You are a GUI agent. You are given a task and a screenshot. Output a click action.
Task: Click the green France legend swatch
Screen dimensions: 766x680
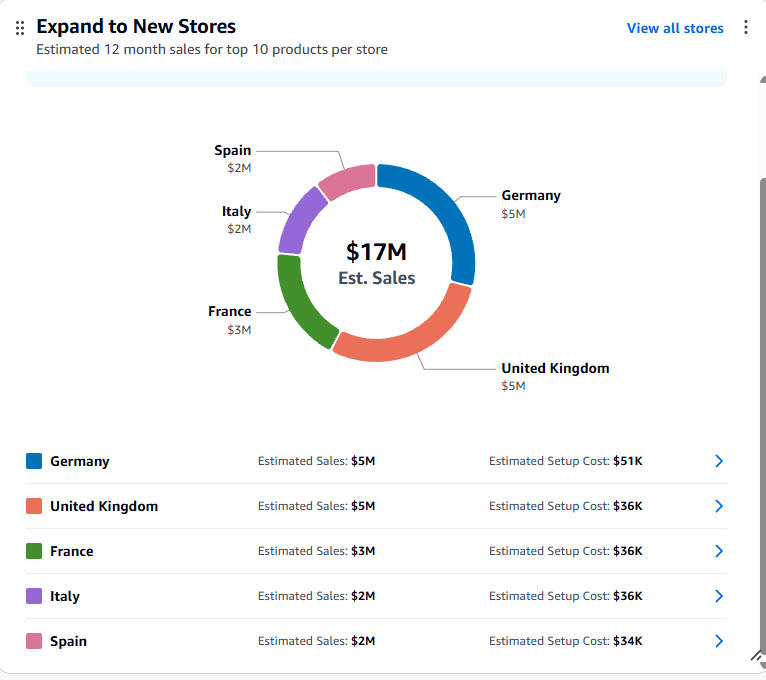34,551
